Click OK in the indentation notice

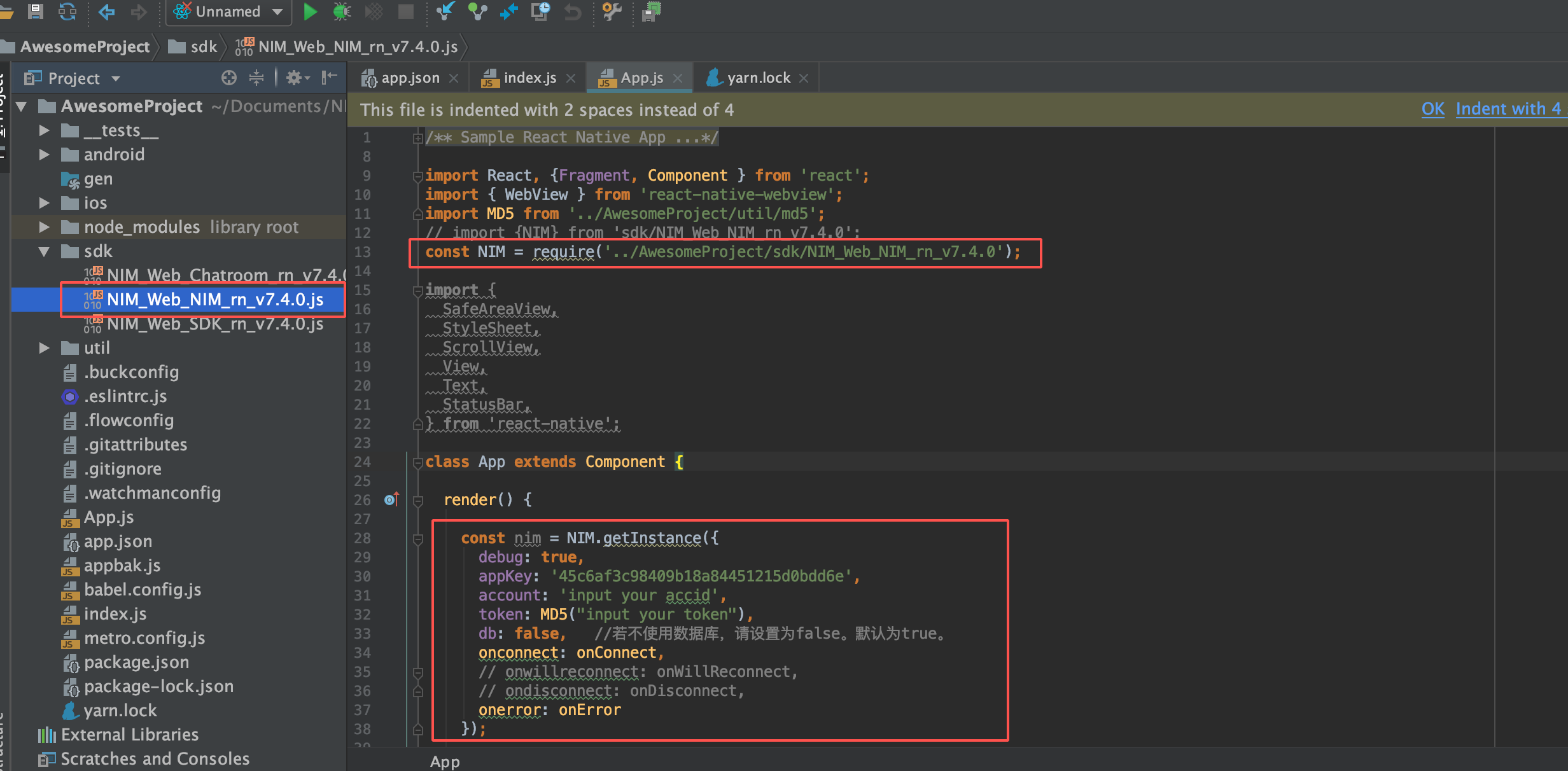1433,109
